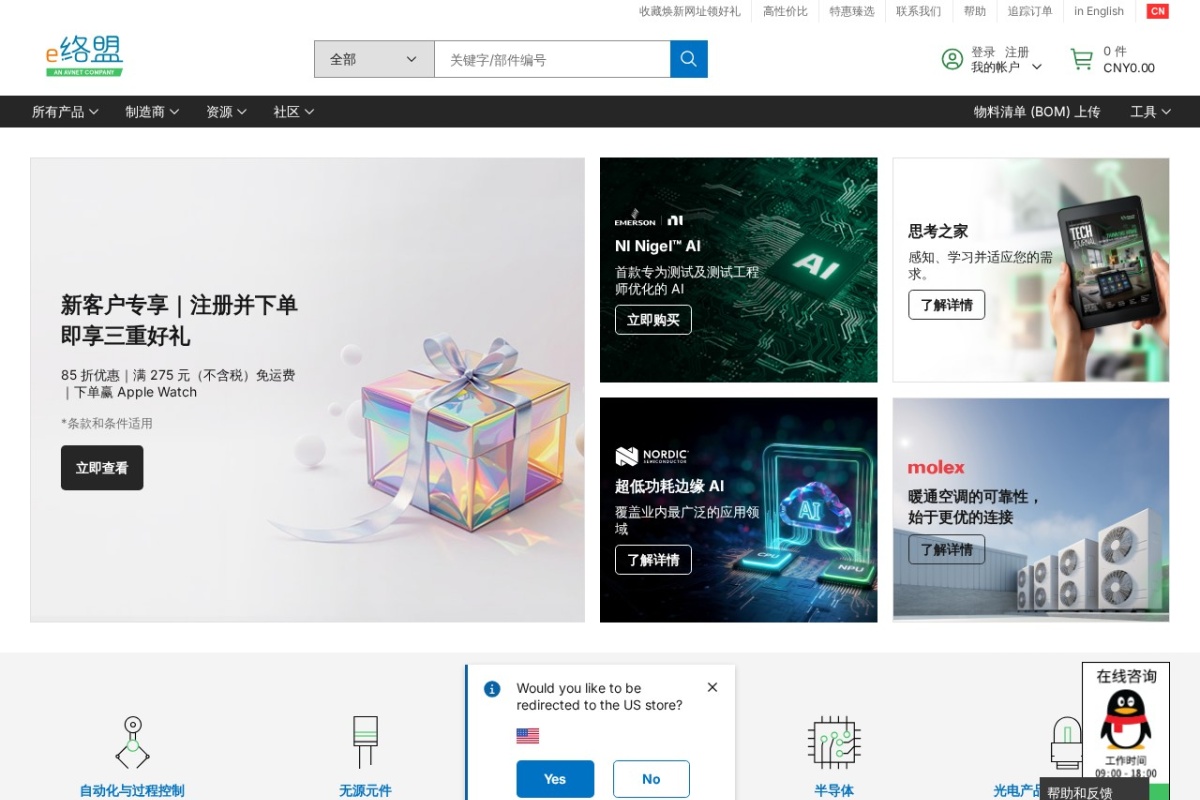Click 立即查看 on new customer banner
This screenshot has height=800, width=1200.
102,468
